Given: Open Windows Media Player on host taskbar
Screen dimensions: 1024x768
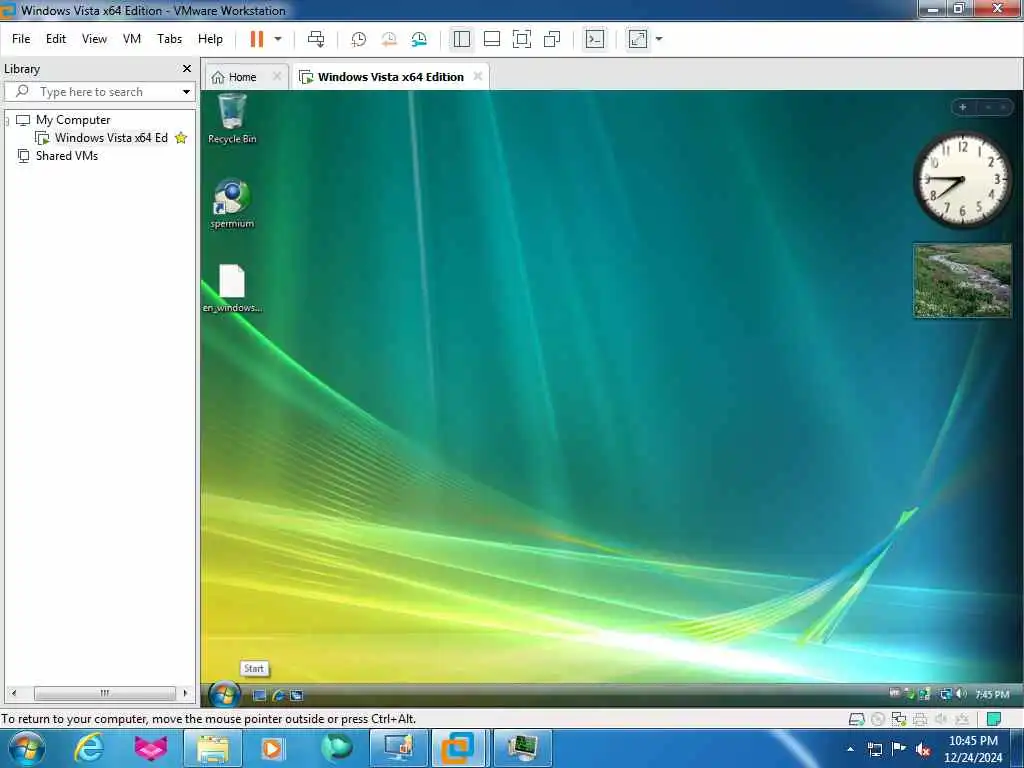Looking at the screenshot, I should (272, 748).
